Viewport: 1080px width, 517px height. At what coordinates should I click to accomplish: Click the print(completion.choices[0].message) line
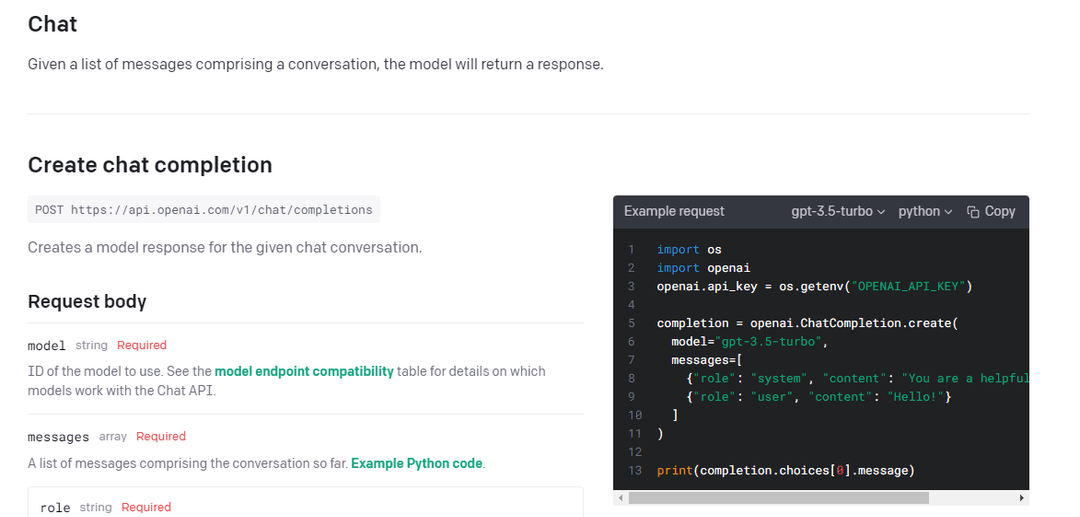(786, 470)
